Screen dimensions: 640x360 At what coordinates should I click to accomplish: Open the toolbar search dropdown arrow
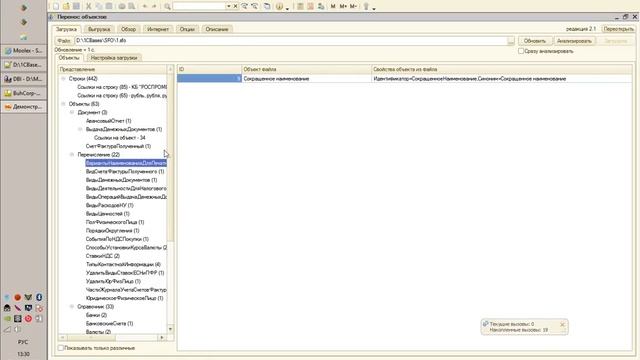tap(229, 6)
